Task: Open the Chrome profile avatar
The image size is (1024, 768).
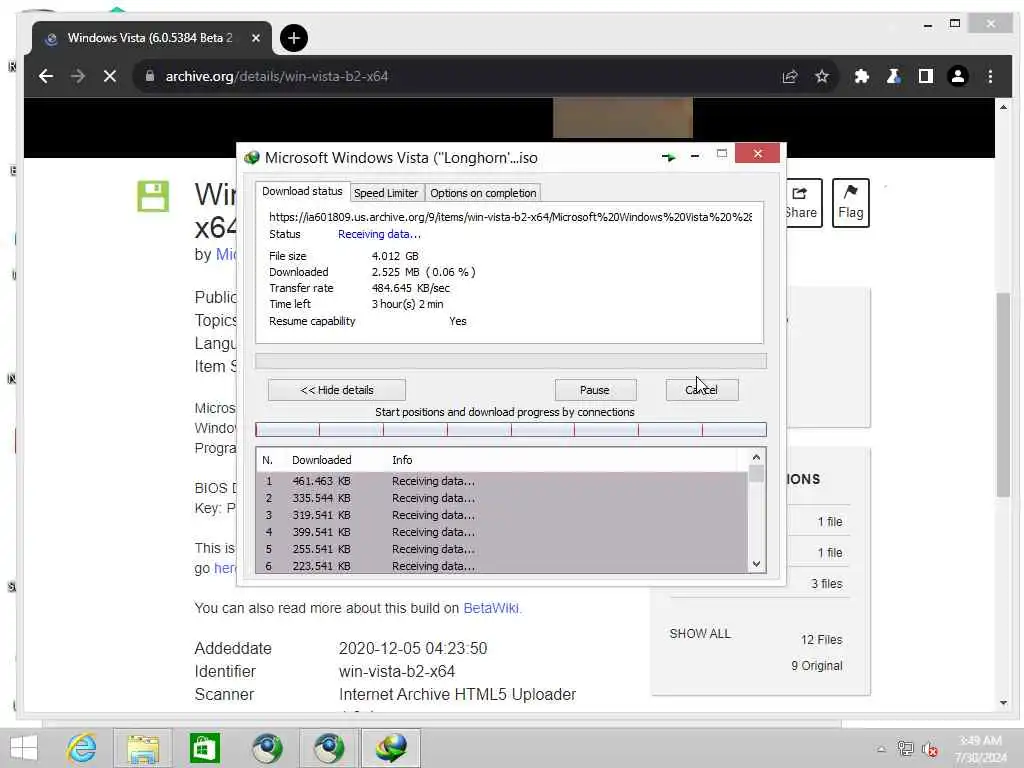Action: (x=958, y=76)
